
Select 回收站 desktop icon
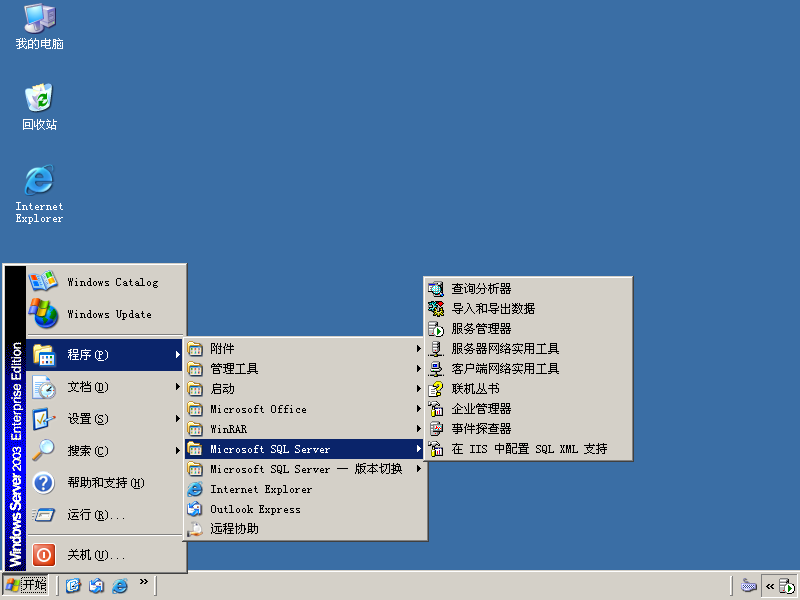(x=39, y=107)
